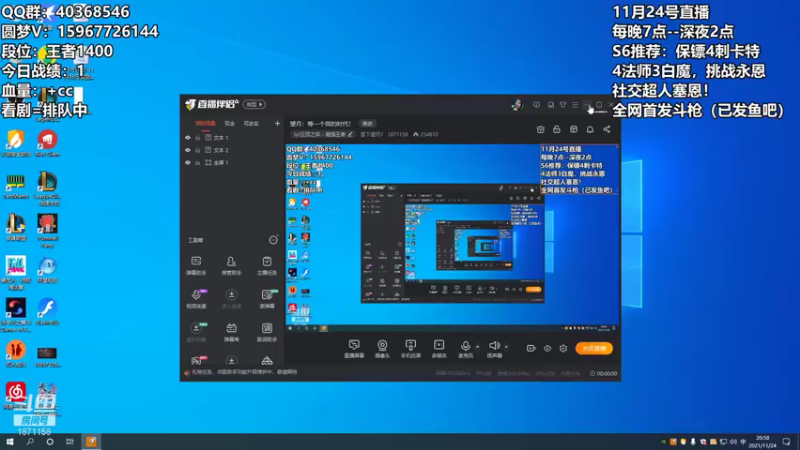This screenshot has width=800, height=450.
Task: Click the 麦克风 microphone icon
Action: [x=465, y=346]
